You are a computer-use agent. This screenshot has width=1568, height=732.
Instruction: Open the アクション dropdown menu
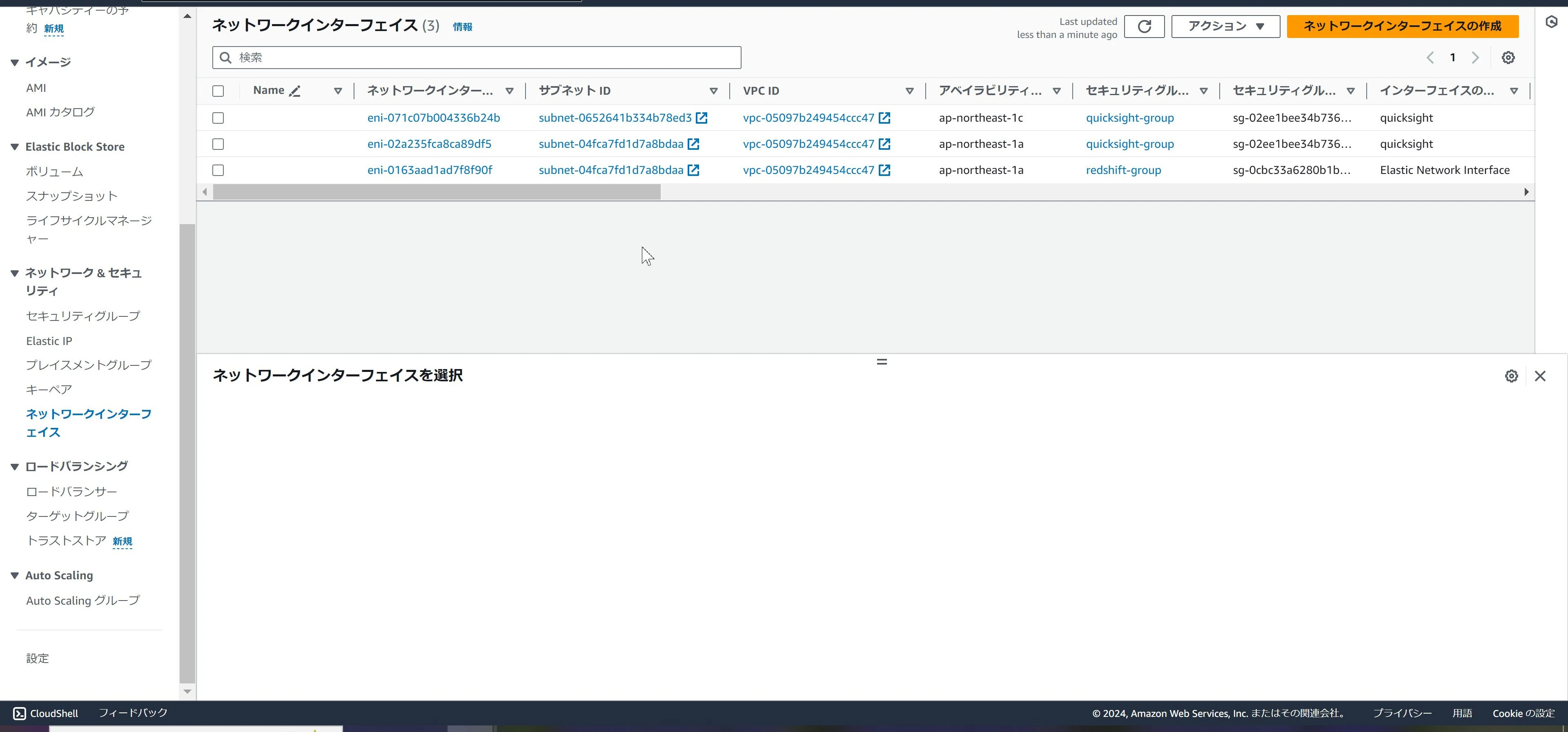tap(1225, 27)
